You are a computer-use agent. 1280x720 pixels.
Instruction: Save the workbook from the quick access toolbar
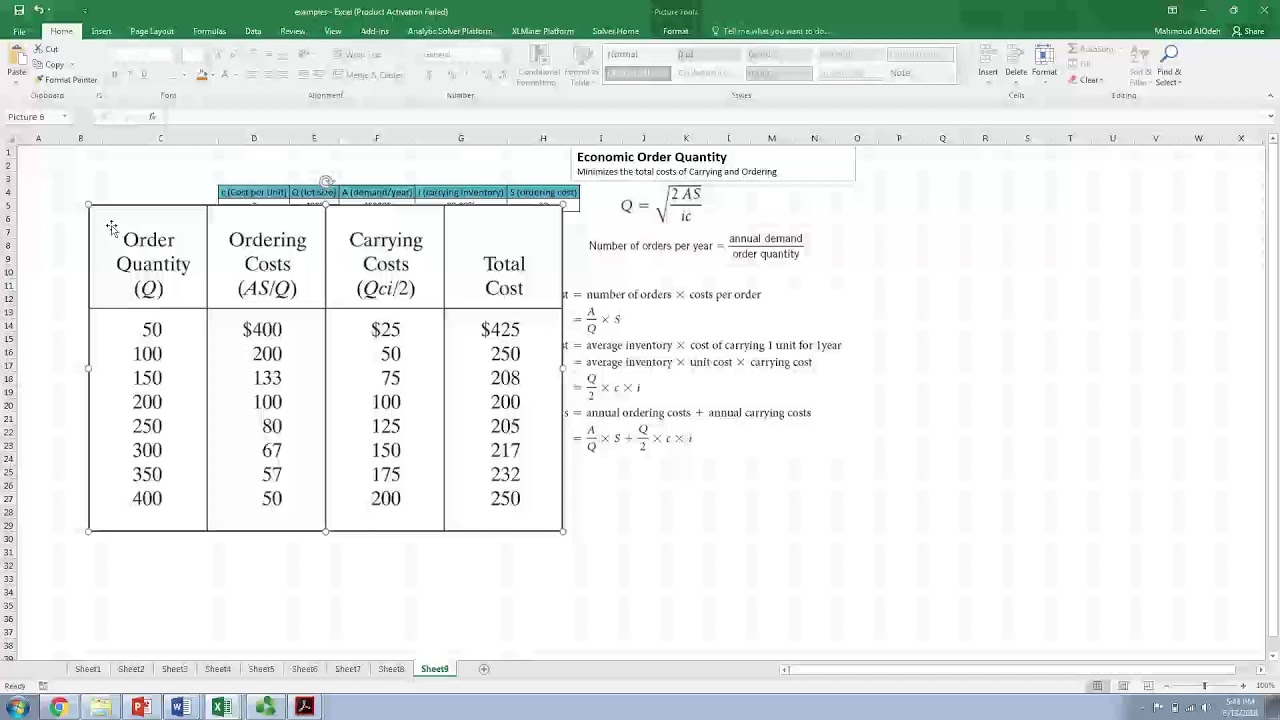[x=19, y=10]
